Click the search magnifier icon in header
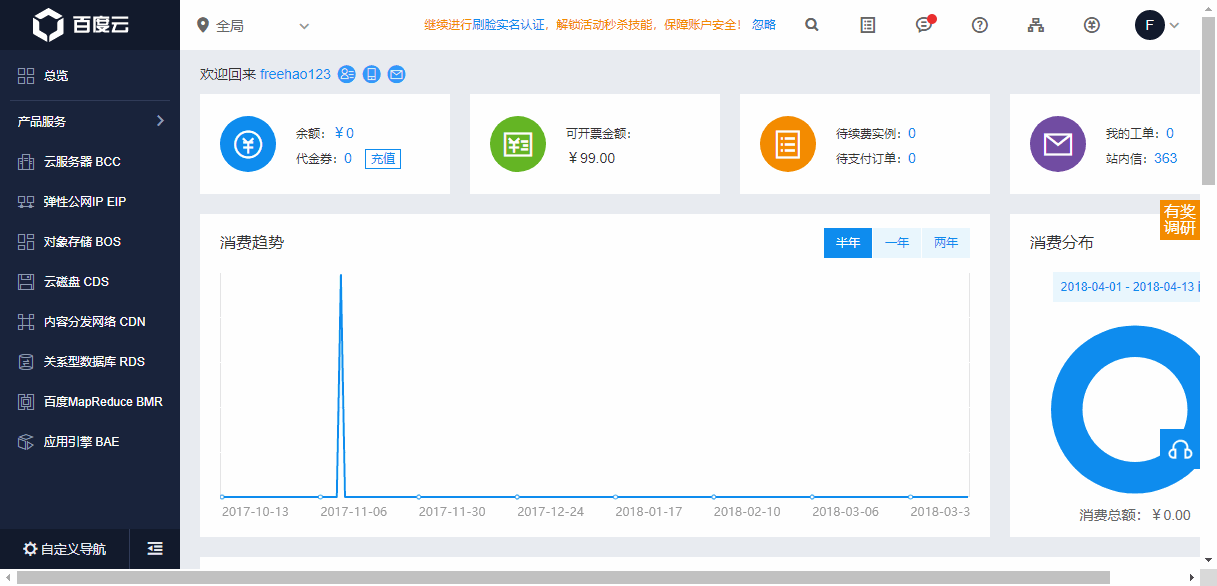Image resolution: width=1217 pixels, height=586 pixels. pyautogui.click(x=812, y=25)
